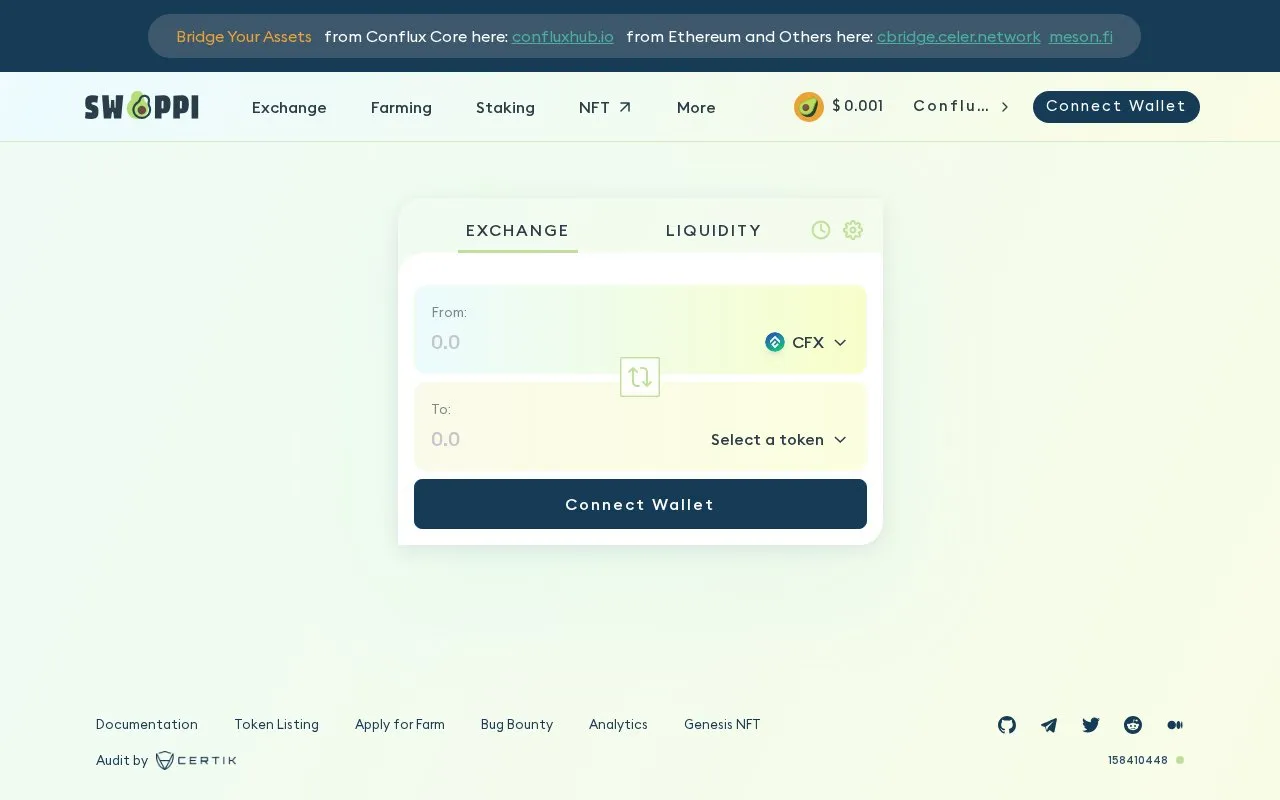The width and height of the screenshot is (1280, 800).
Task: Switch to the LIQUIDITY tab
Action: click(714, 231)
